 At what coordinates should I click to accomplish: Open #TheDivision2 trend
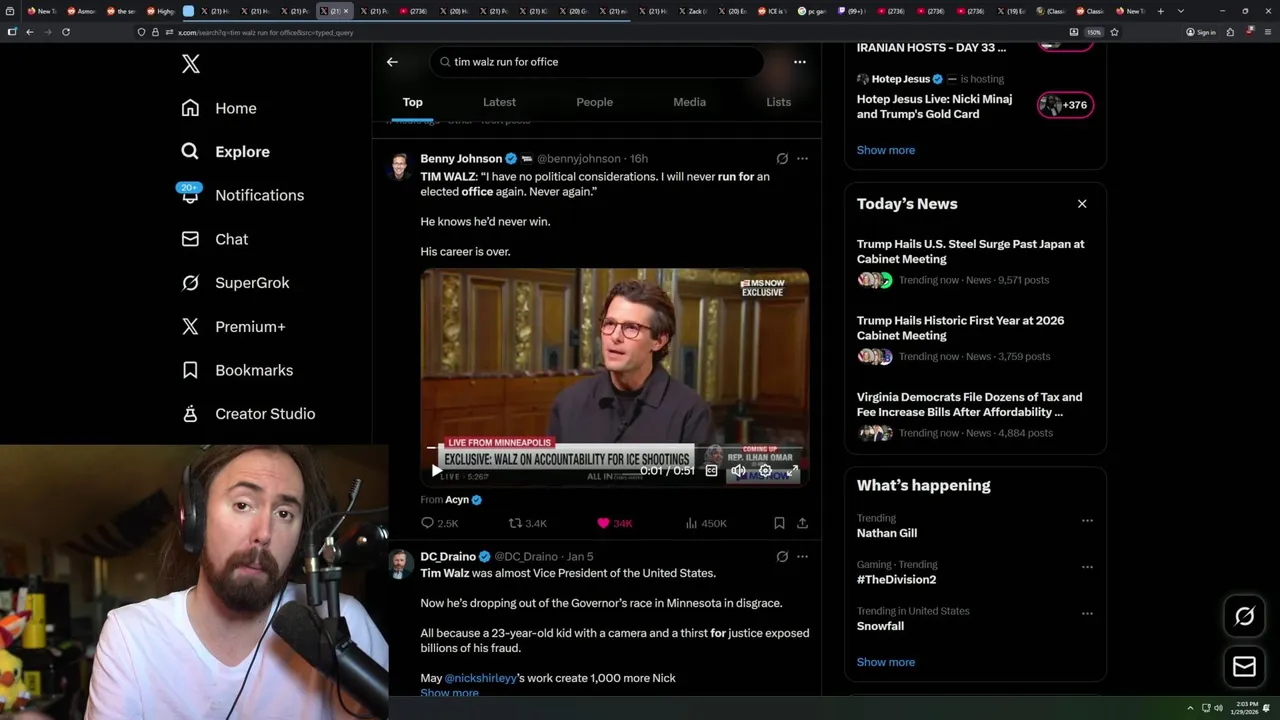click(896, 580)
